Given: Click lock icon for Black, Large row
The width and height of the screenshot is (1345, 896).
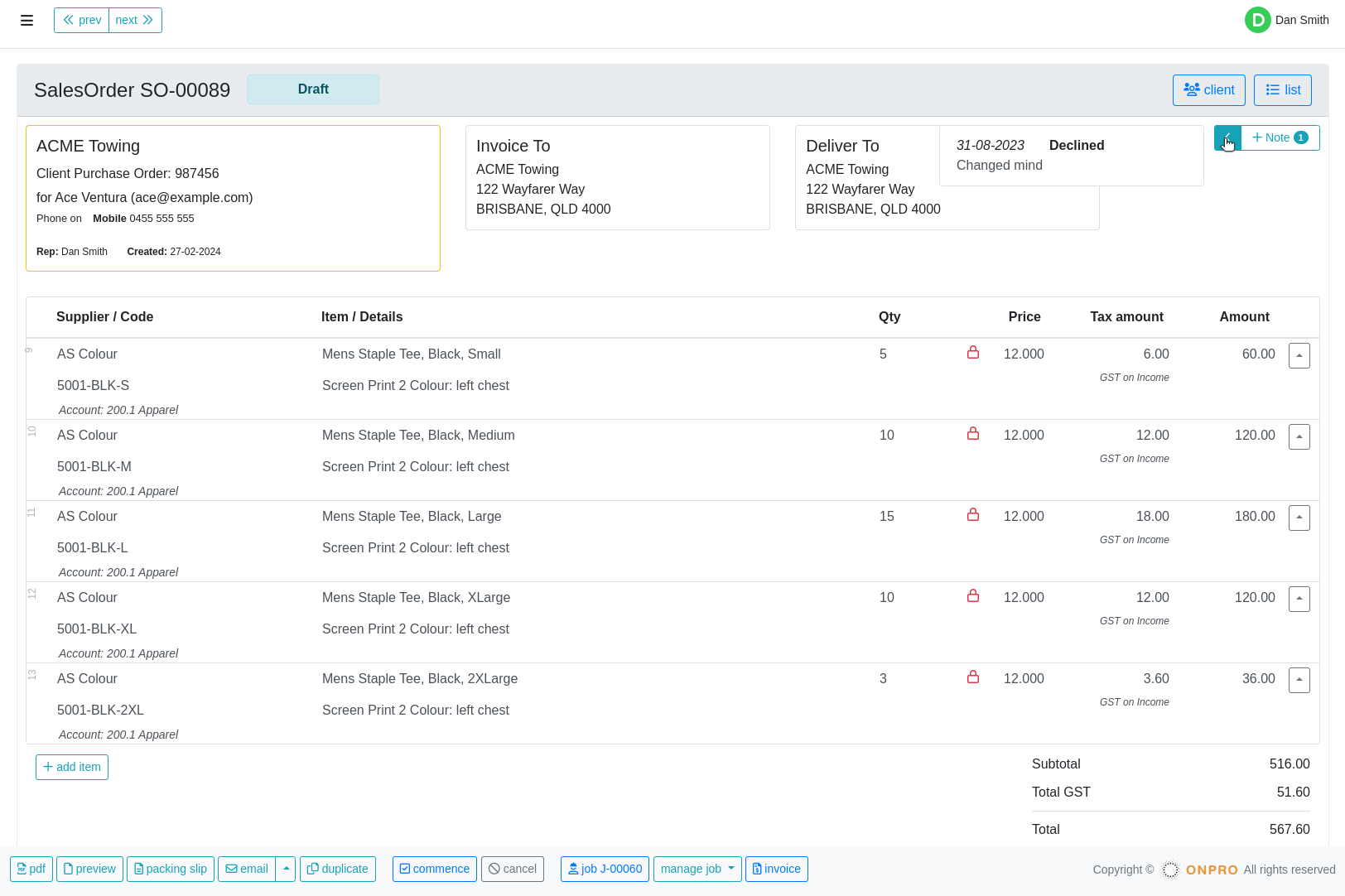Looking at the screenshot, I should tap(973, 515).
